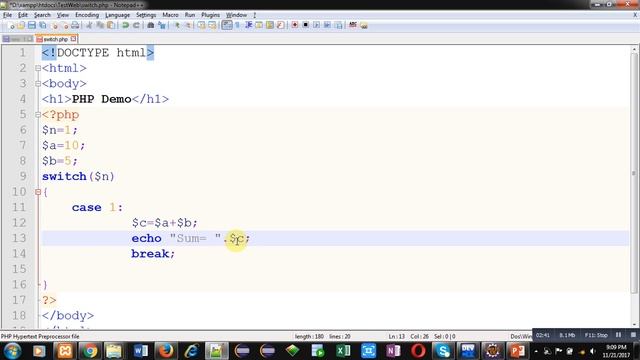This screenshot has width=640, height=360.
Task: Collapse the body tag fold on line 3
Action: [38, 84]
